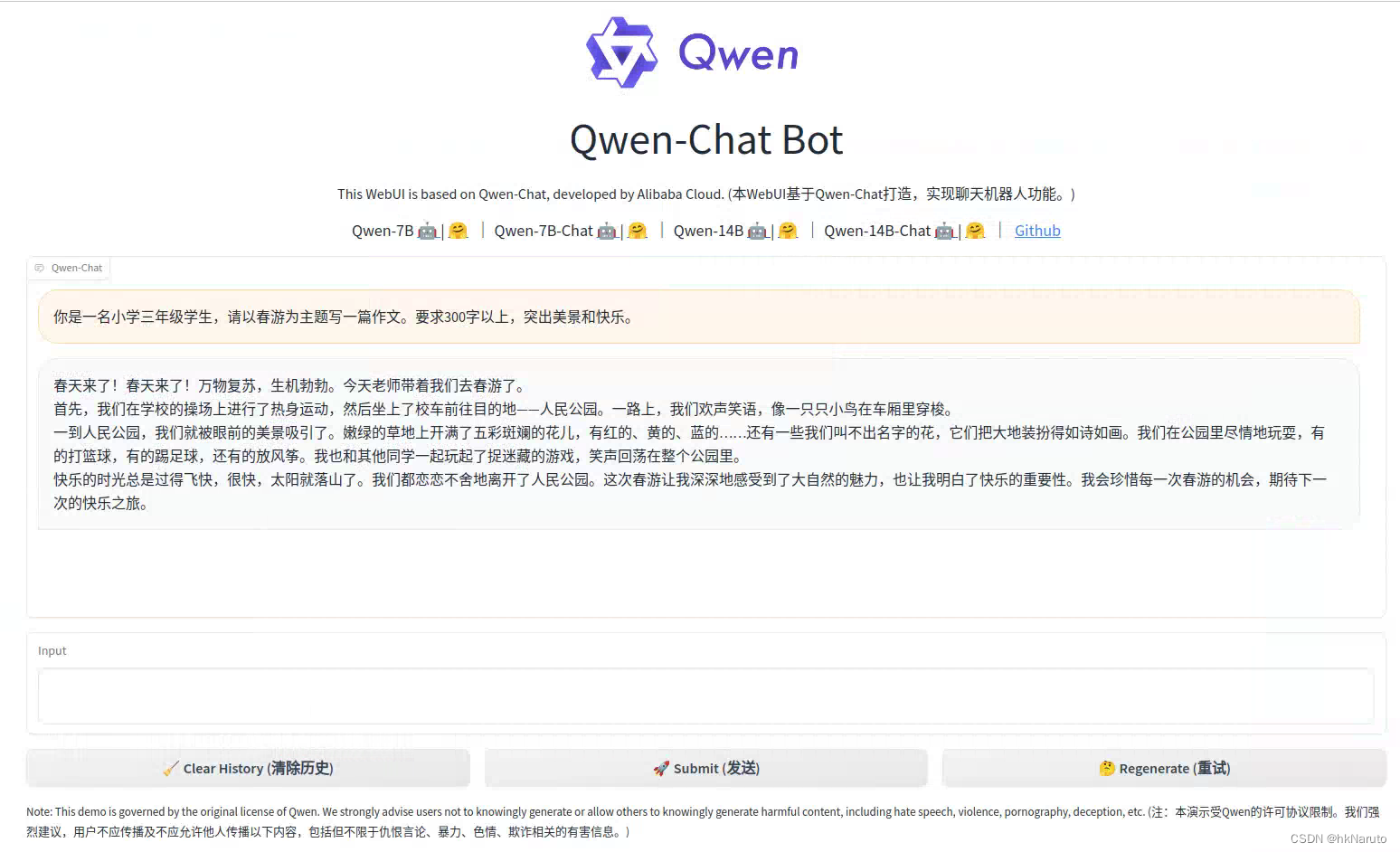Submit the message with the rocket button
The width and height of the screenshot is (1400, 852).
[705, 768]
